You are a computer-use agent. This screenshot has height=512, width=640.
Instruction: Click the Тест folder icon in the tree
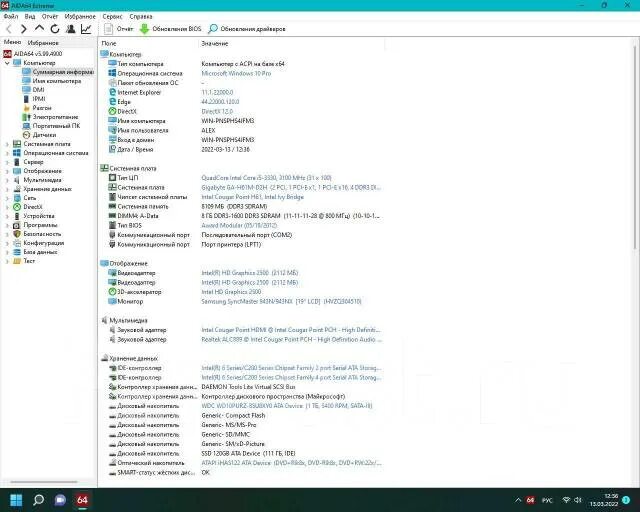[17, 261]
